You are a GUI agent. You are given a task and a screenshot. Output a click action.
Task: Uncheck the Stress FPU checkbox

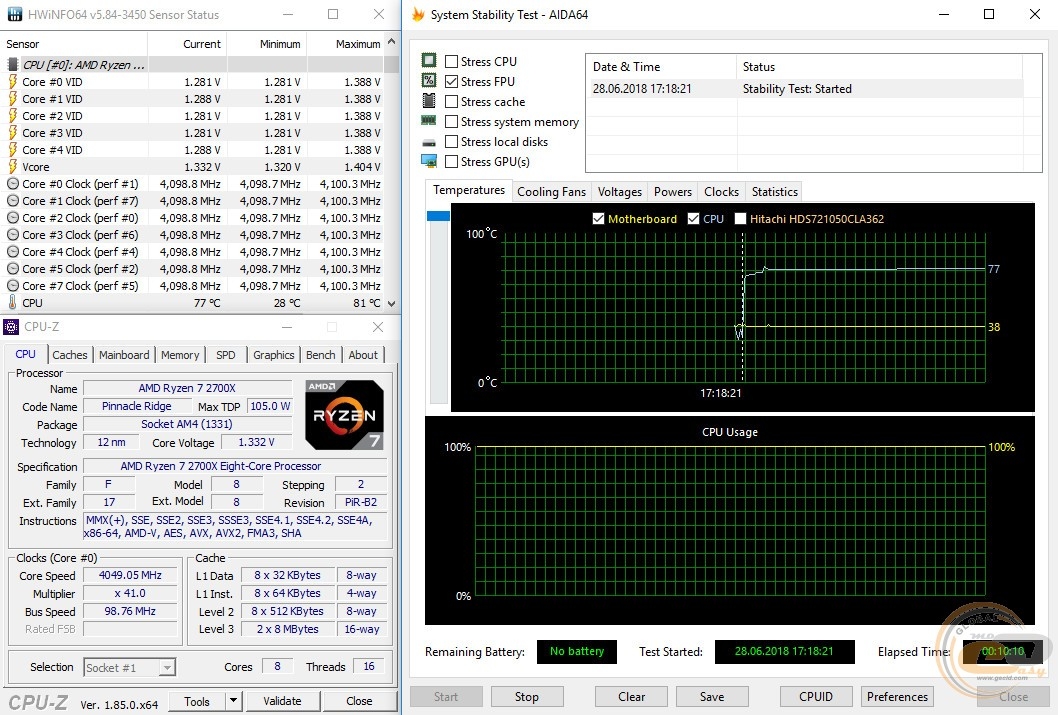(x=451, y=81)
